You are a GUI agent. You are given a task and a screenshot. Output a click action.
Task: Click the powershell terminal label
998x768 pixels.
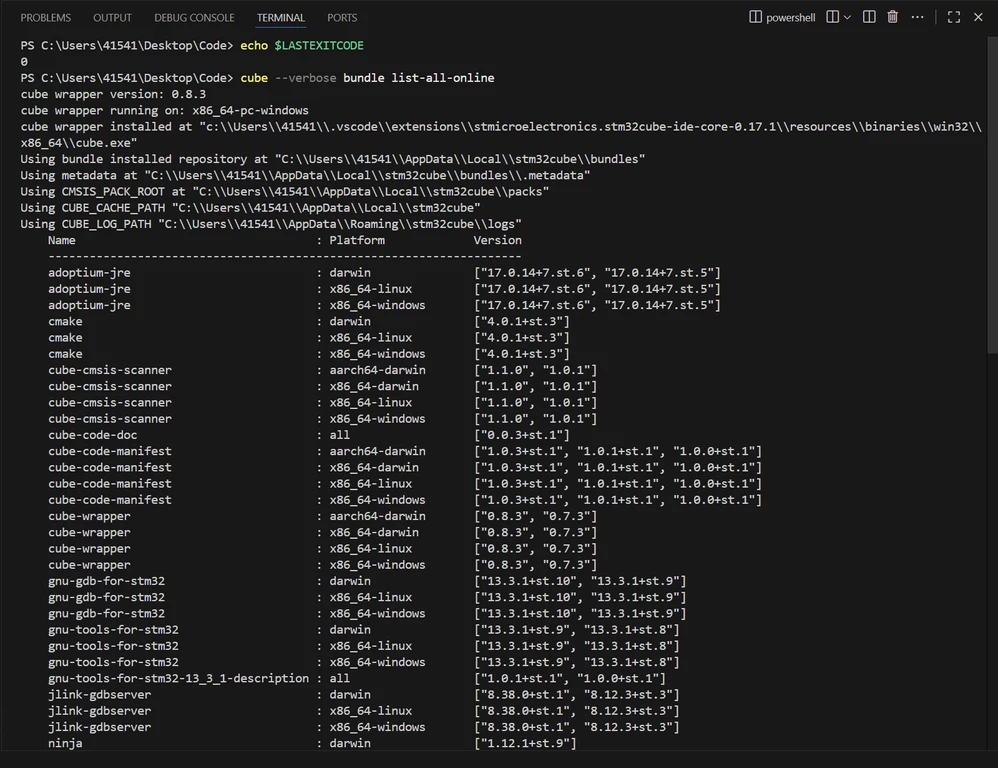click(x=791, y=18)
